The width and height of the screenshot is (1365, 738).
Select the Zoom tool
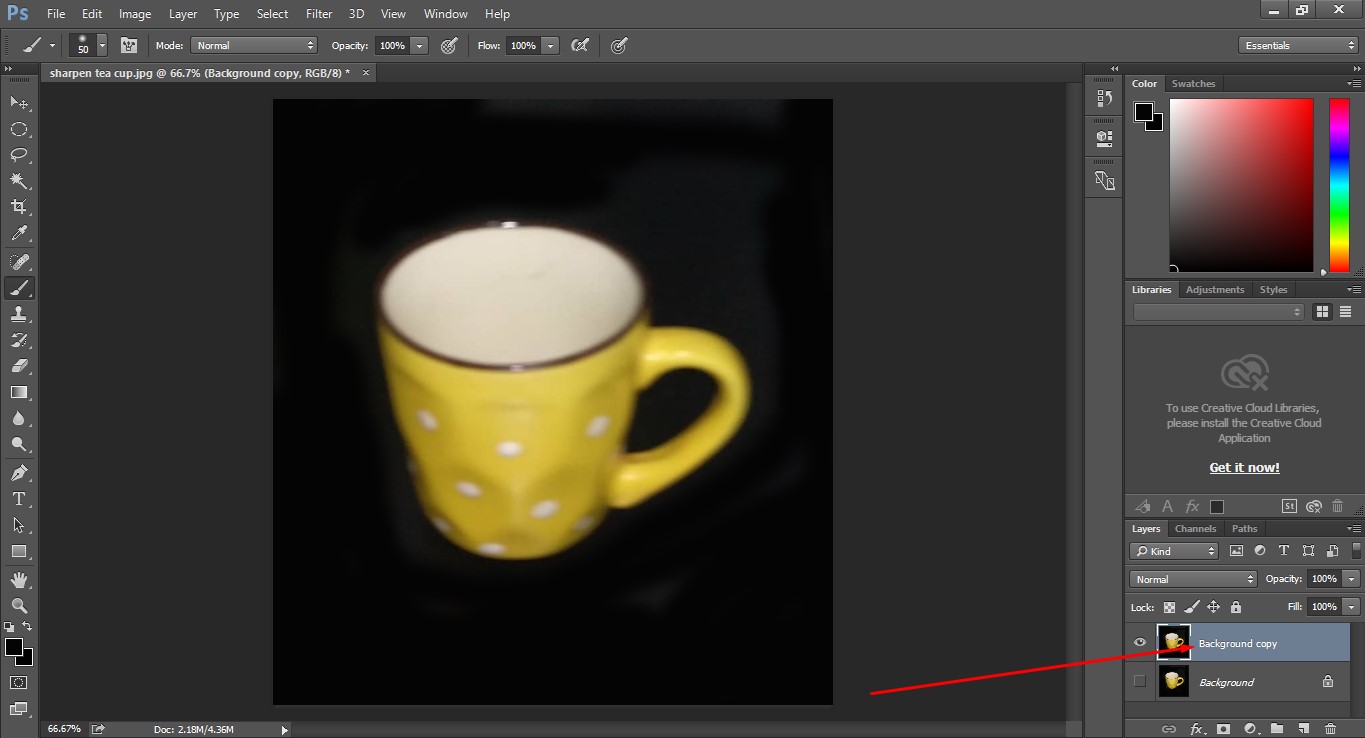(18, 606)
